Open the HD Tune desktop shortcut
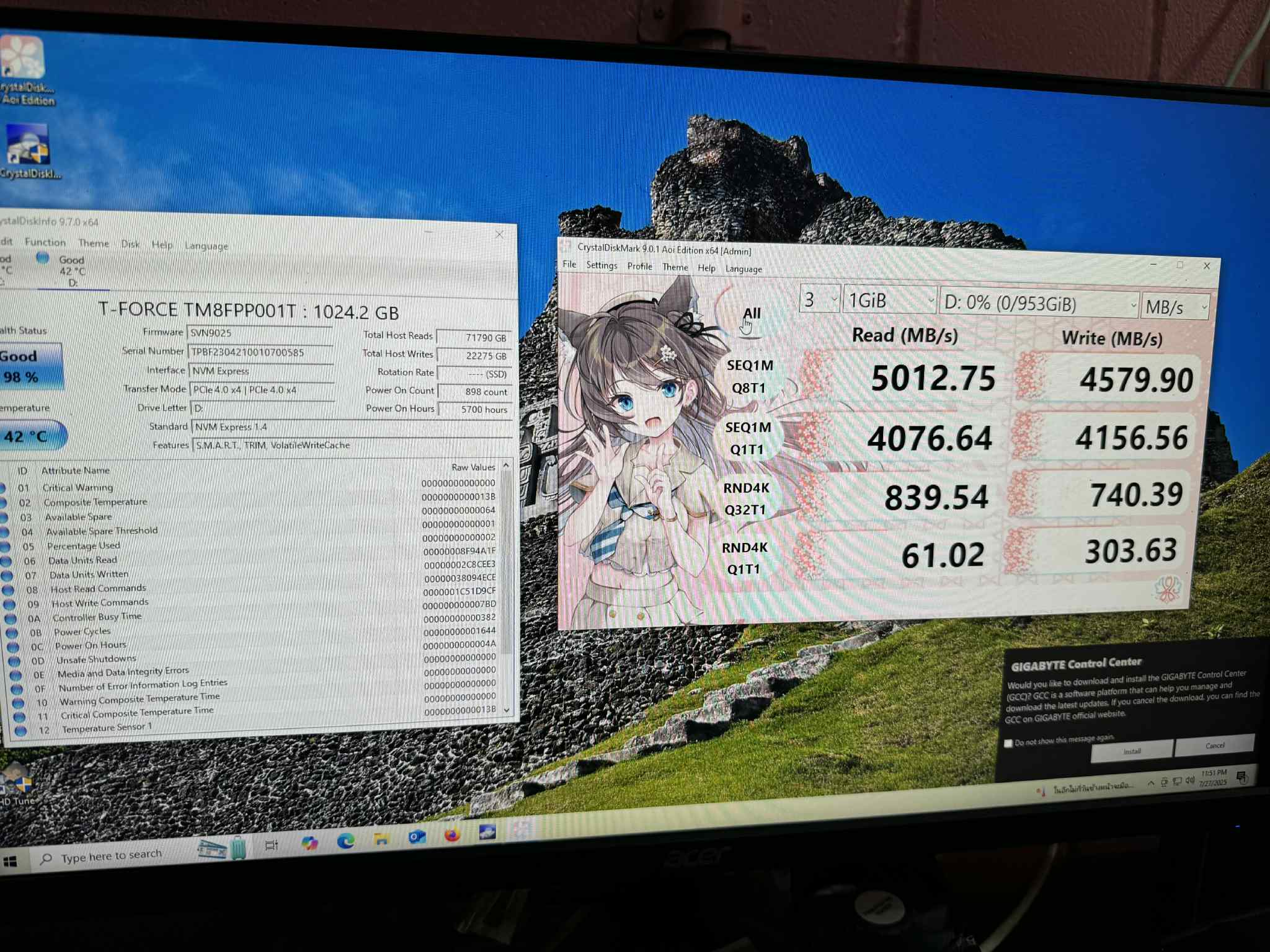The image size is (1270, 952). tap(17, 785)
